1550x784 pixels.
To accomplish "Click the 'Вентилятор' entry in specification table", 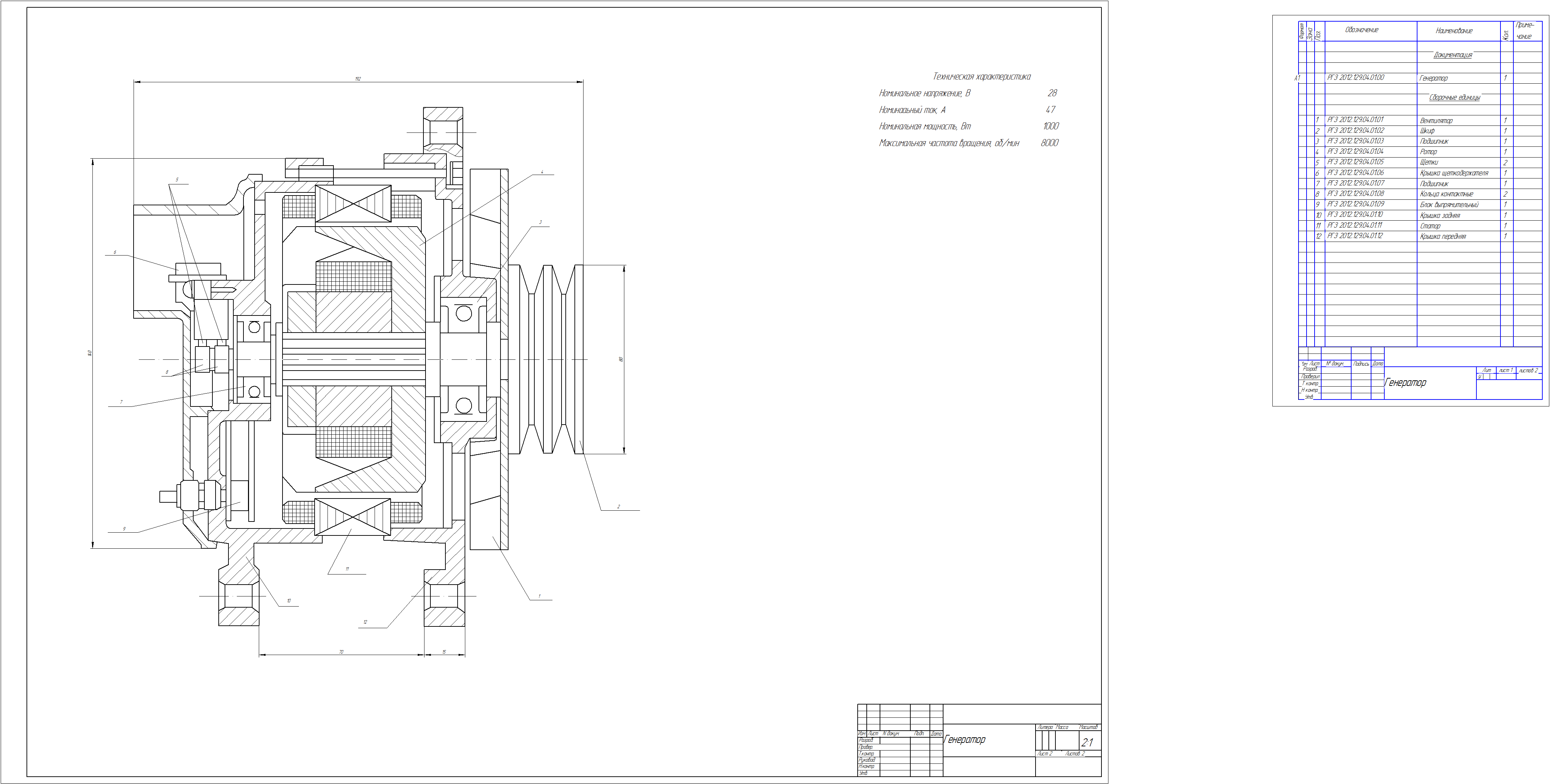I will [x=1436, y=121].
